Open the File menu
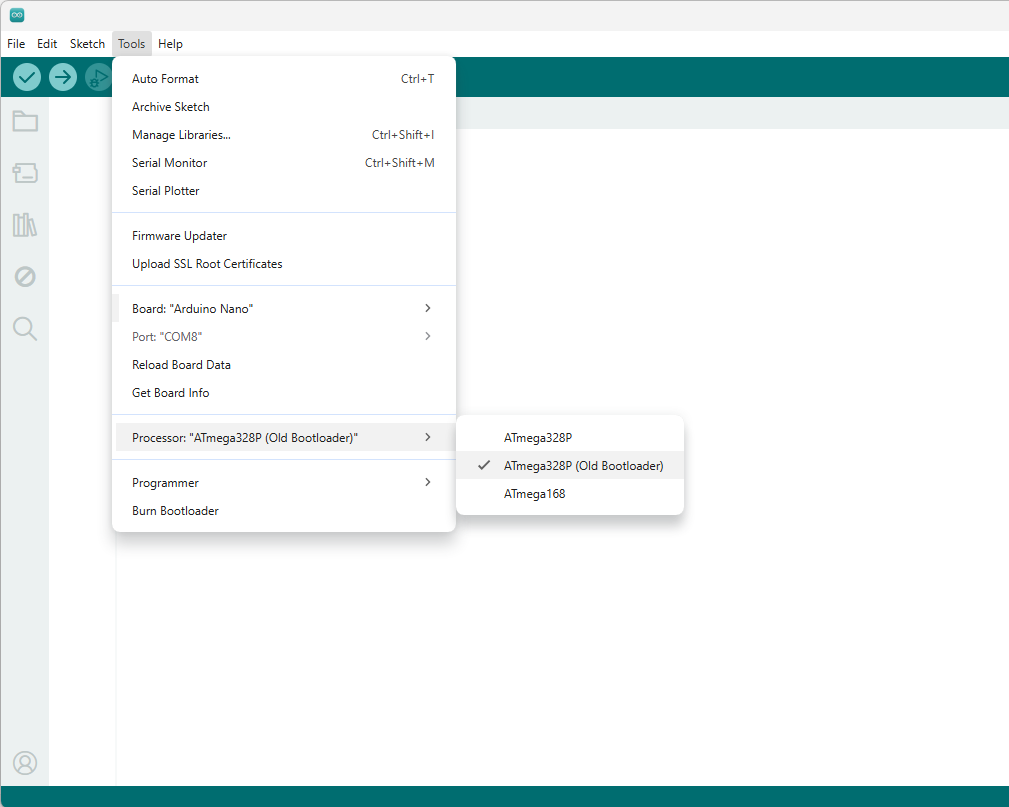The height and width of the screenshot is (807, 1009). click(16, 44)
